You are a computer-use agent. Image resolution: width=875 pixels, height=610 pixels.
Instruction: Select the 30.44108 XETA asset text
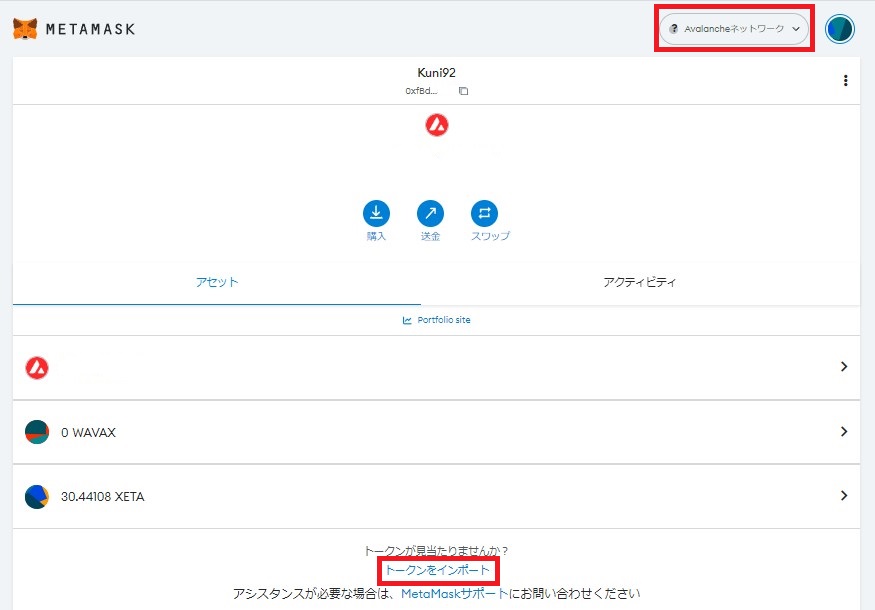click(103, 497)
